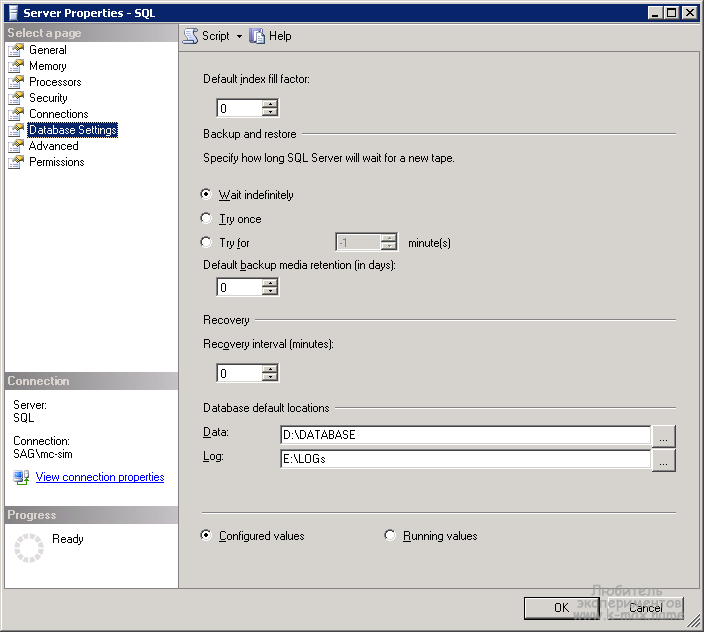This screenshot has width=704, height=632.
Task: Select the Try once option
Action: coord(206,219)
